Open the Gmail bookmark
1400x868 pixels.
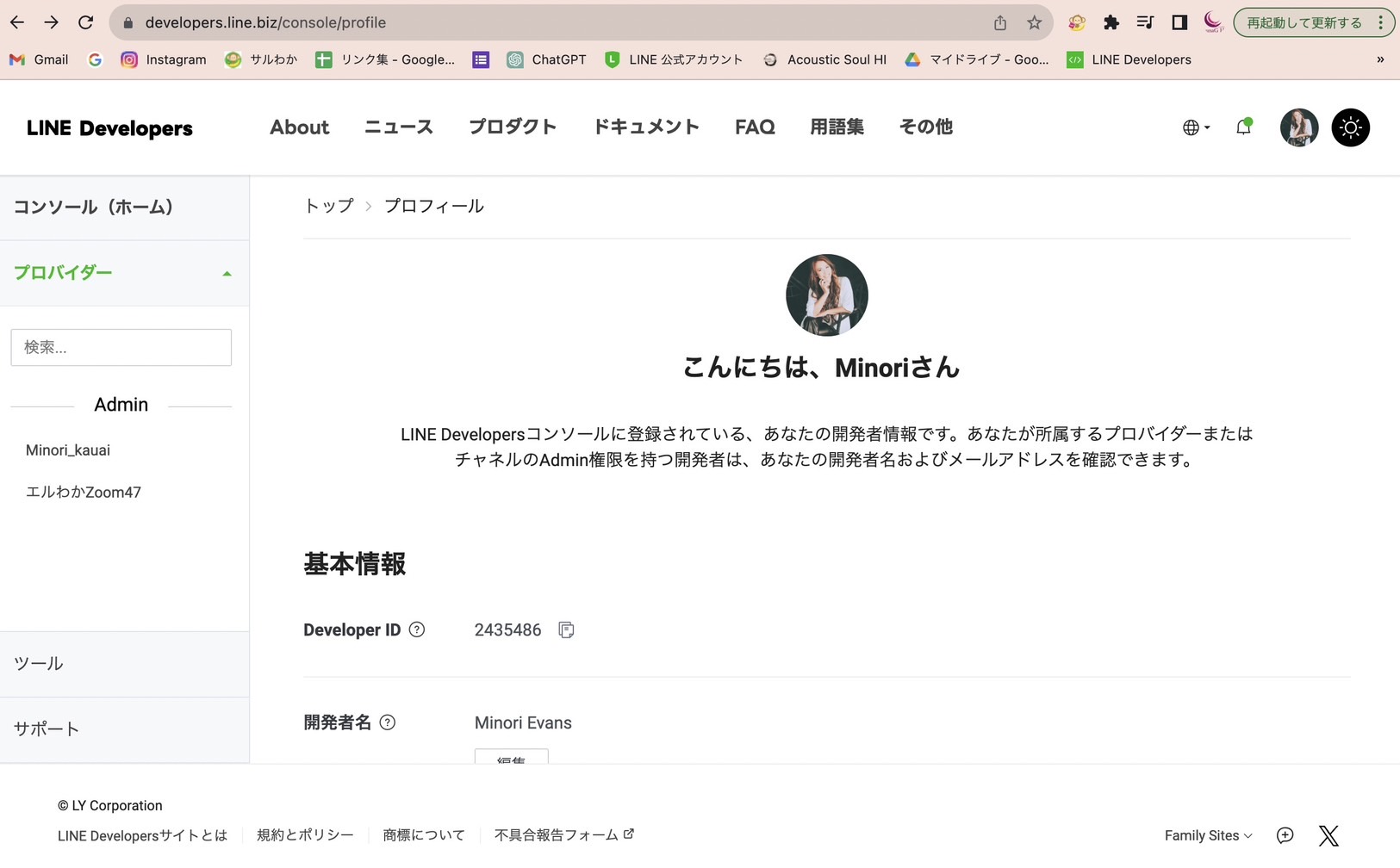39,59
